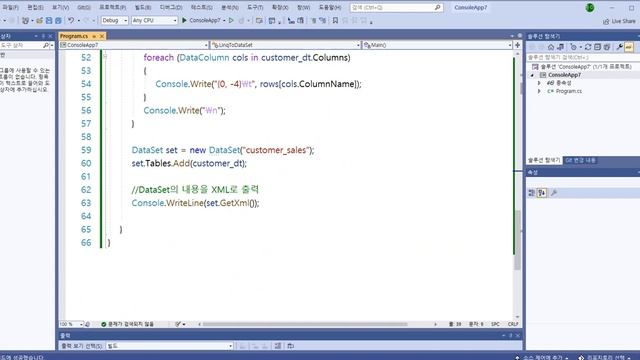Screen dimensions: 640x360
Task: Close the Program.cs tab
Action: pyautogui.click(x=102, y=36)
